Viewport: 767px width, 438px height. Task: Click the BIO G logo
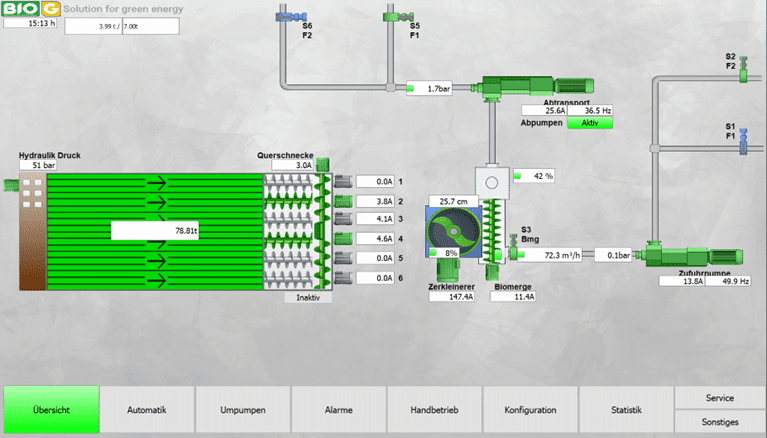click(x=31, y=8)
